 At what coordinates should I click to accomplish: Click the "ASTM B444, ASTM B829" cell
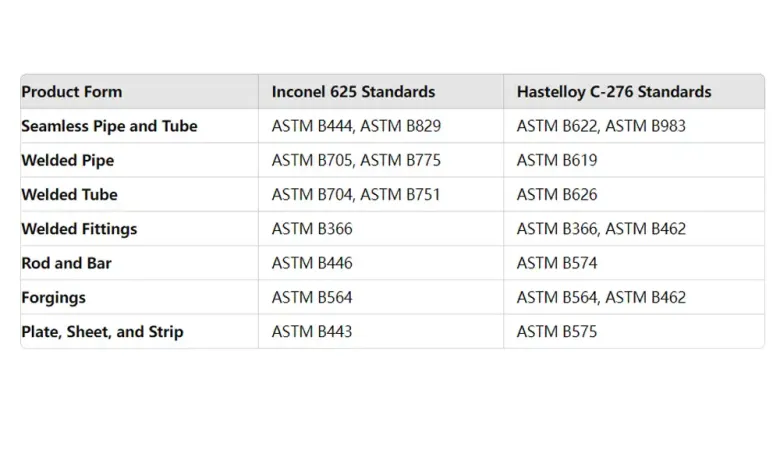click(356, 126)
